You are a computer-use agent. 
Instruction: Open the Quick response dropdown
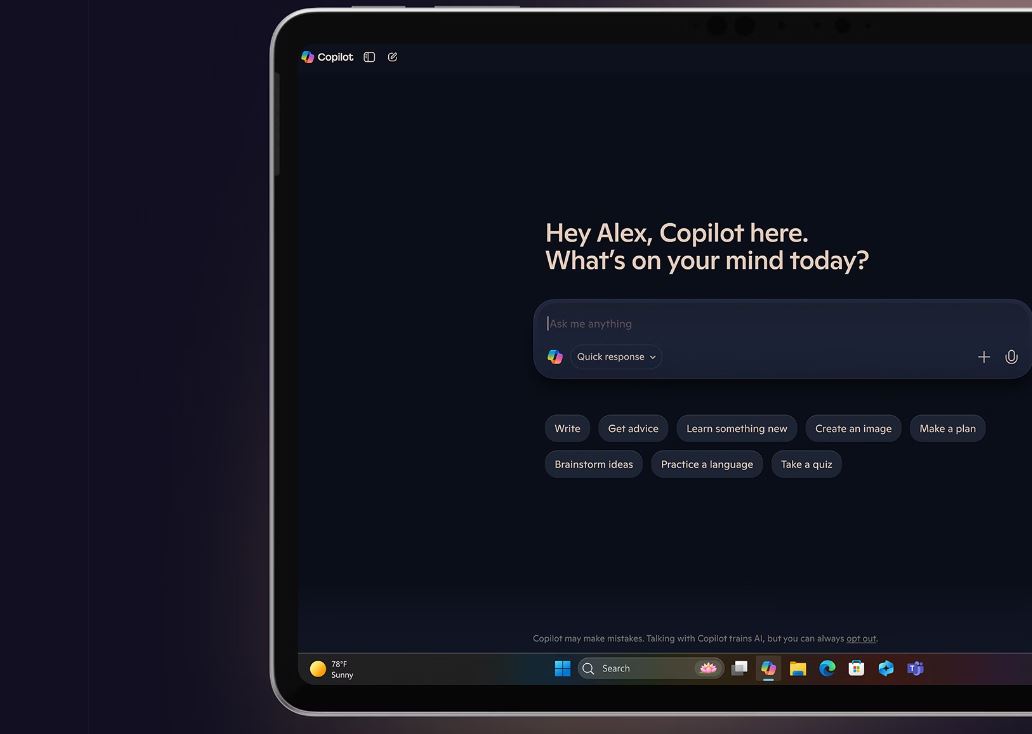click(x=616, y=357)
